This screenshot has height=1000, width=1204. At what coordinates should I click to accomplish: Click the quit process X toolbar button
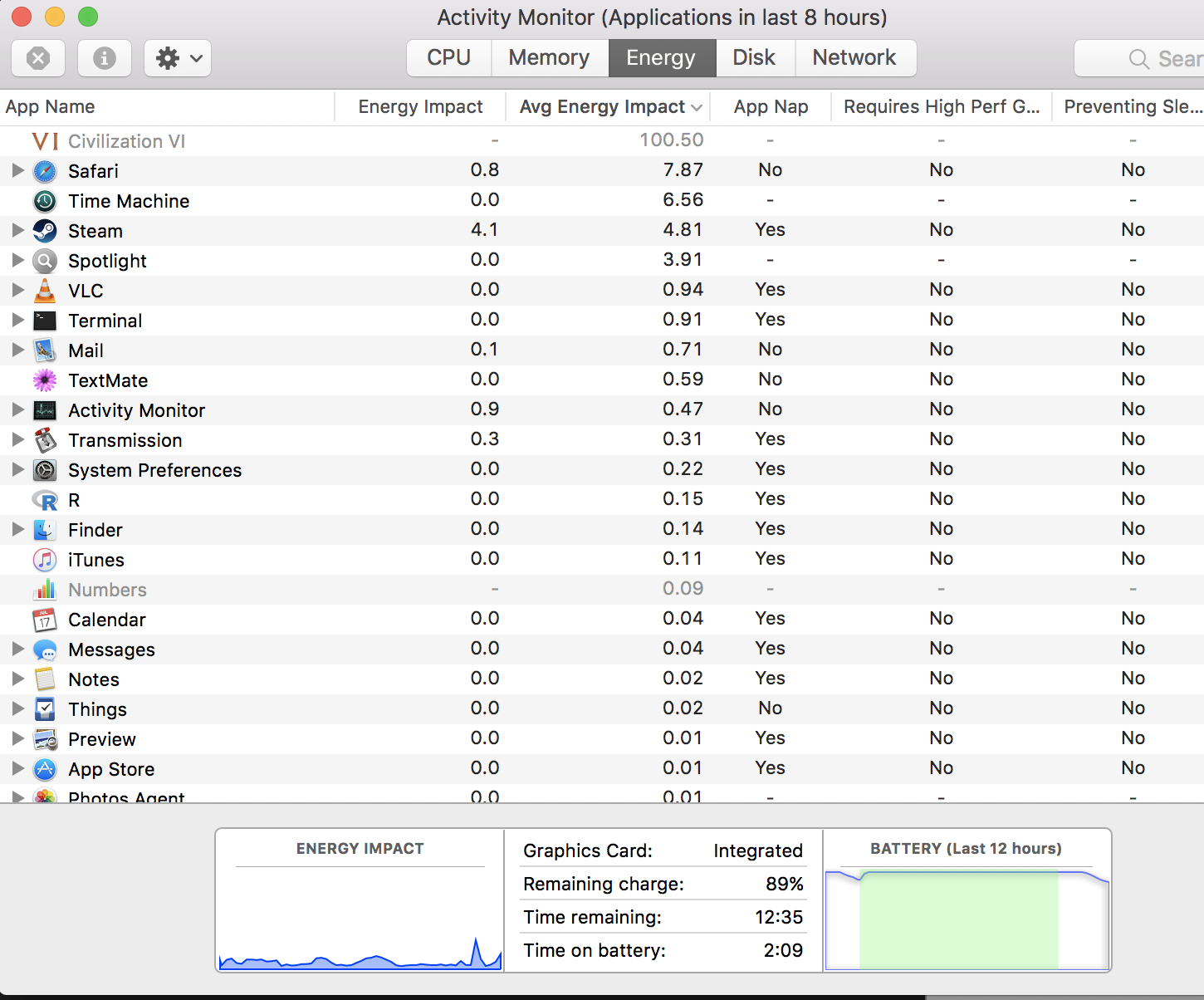[38, 58]
